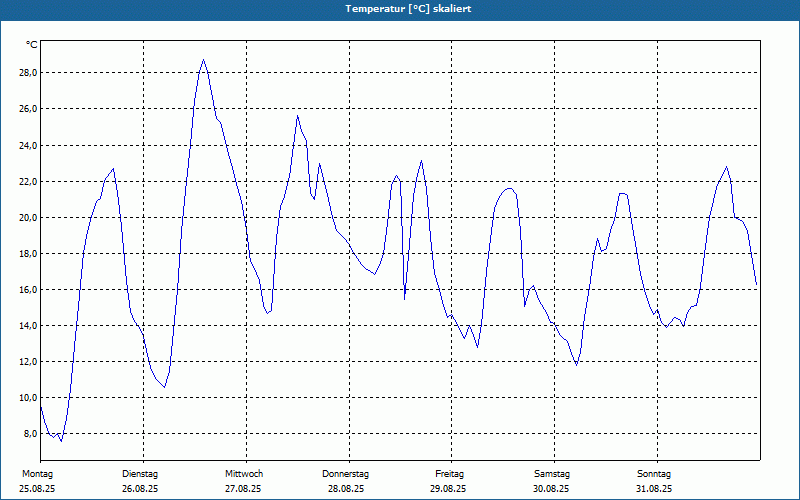Click the curve's peak on Mittwoch
Screen dimensions: 800x500
[297, 116]
